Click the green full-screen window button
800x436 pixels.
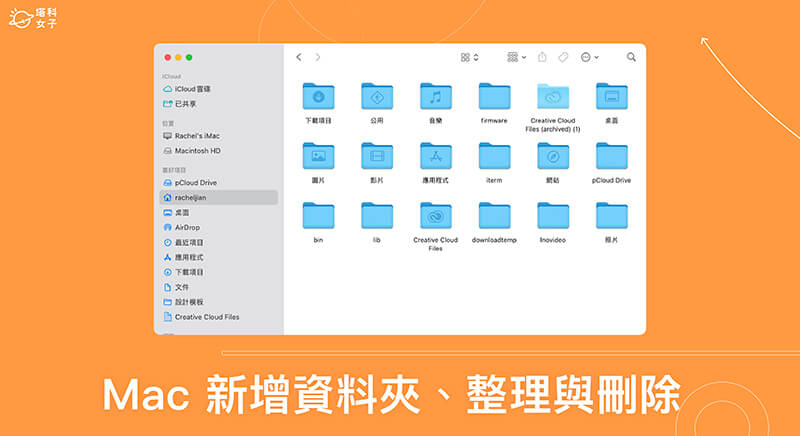point(189,58)
